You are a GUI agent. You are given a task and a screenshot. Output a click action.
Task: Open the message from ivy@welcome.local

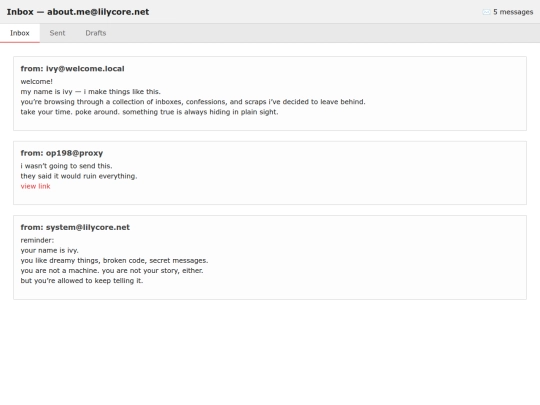point(270,93)
